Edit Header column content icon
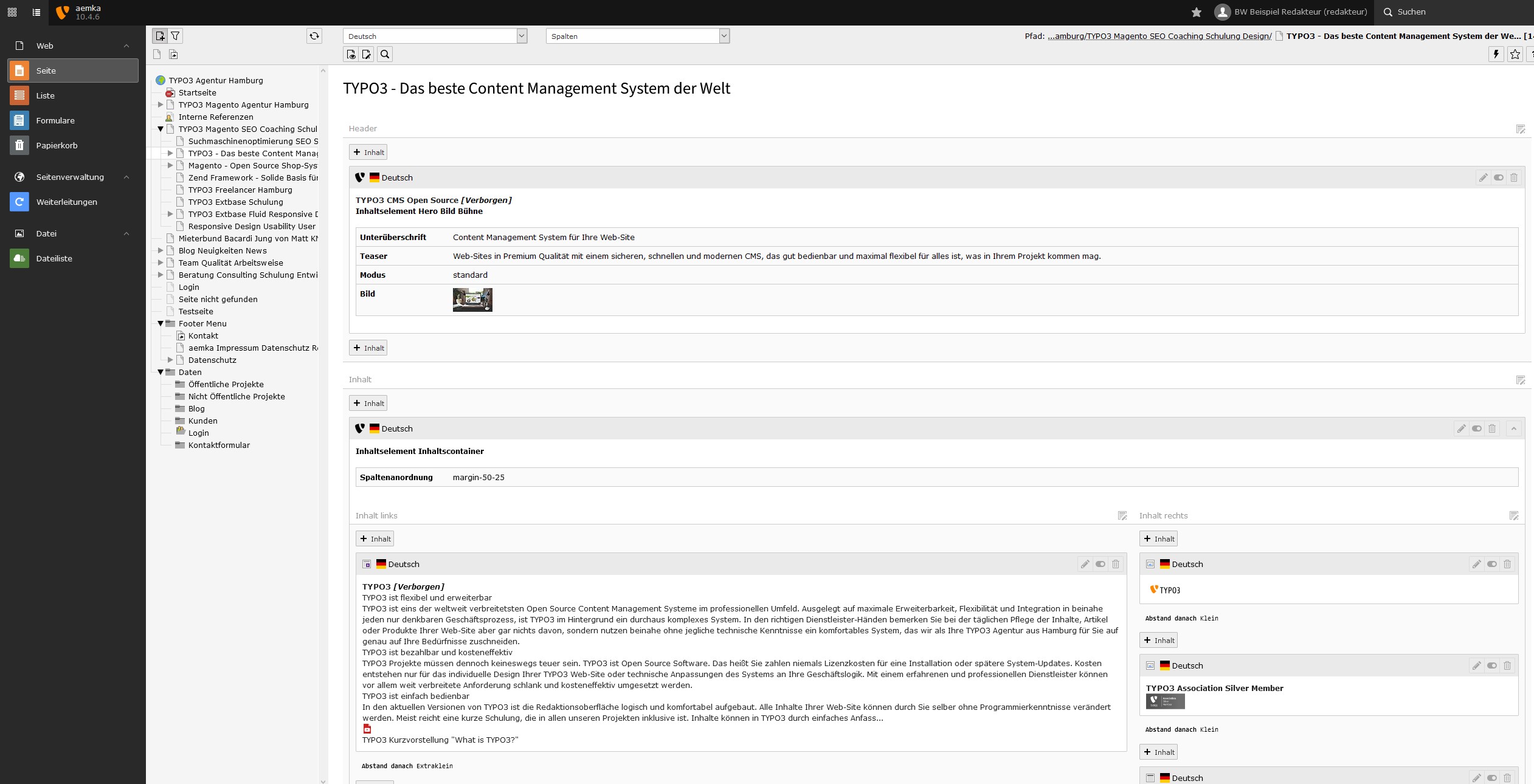 click(x=1520, y=129)
